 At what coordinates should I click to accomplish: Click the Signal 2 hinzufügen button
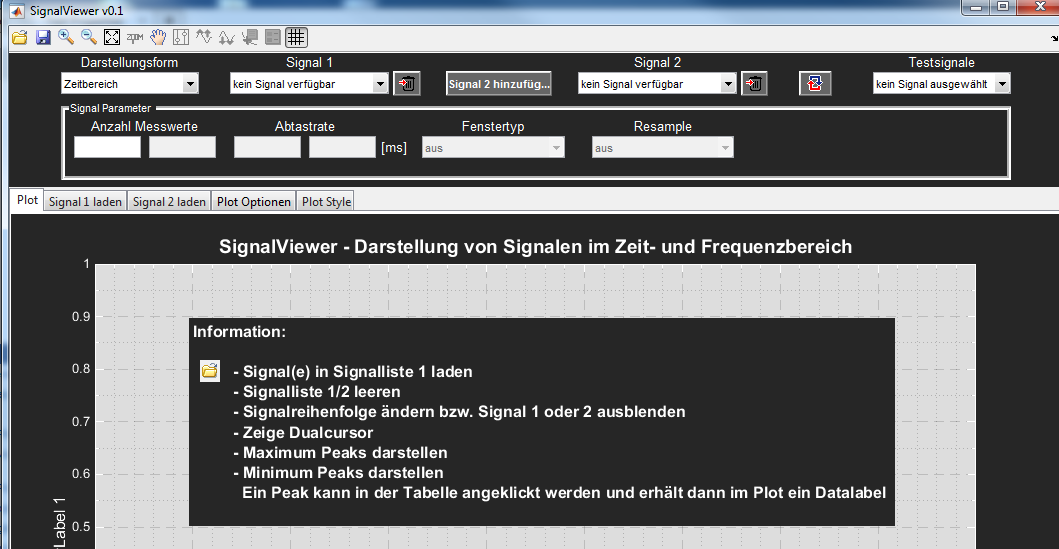tap(498, 84)
